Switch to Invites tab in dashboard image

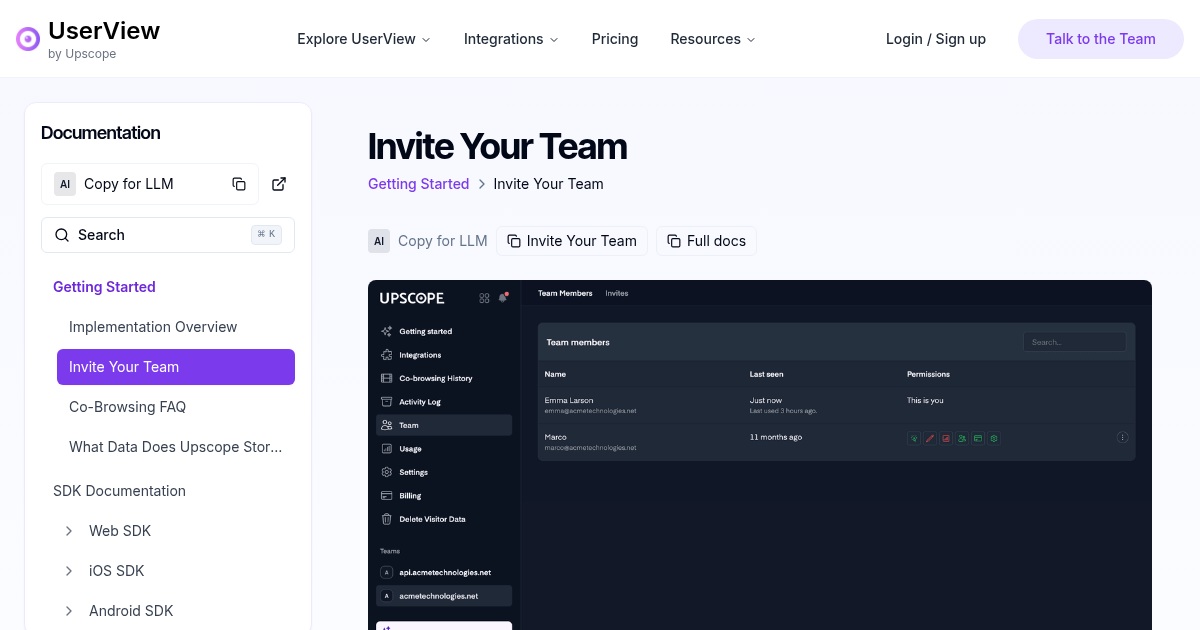617,293
